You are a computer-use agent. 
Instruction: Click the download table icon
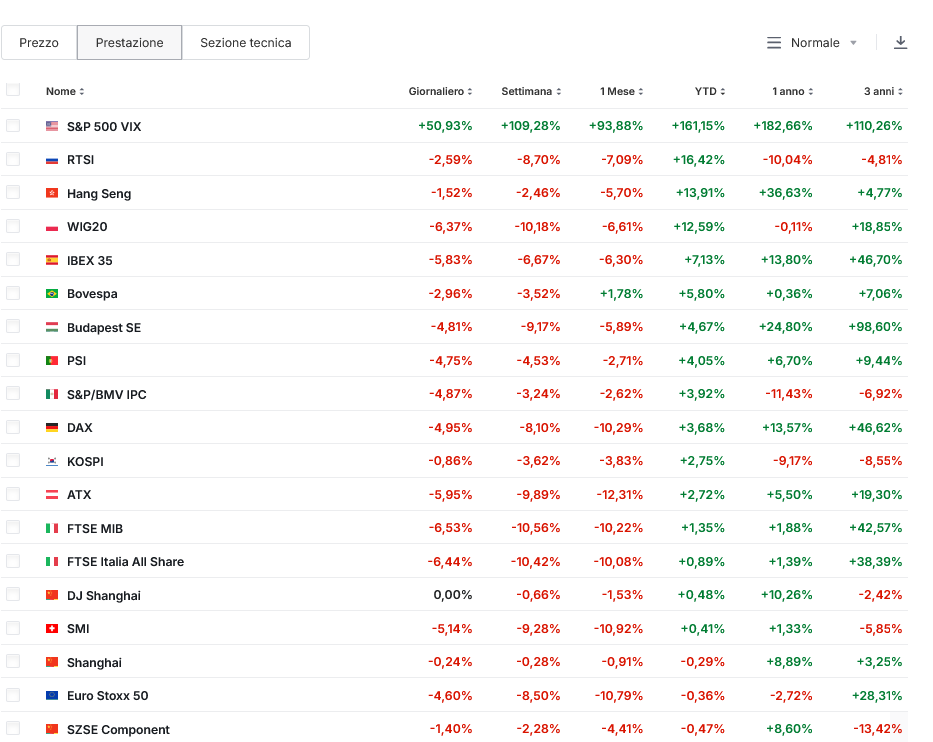[900, 43]
